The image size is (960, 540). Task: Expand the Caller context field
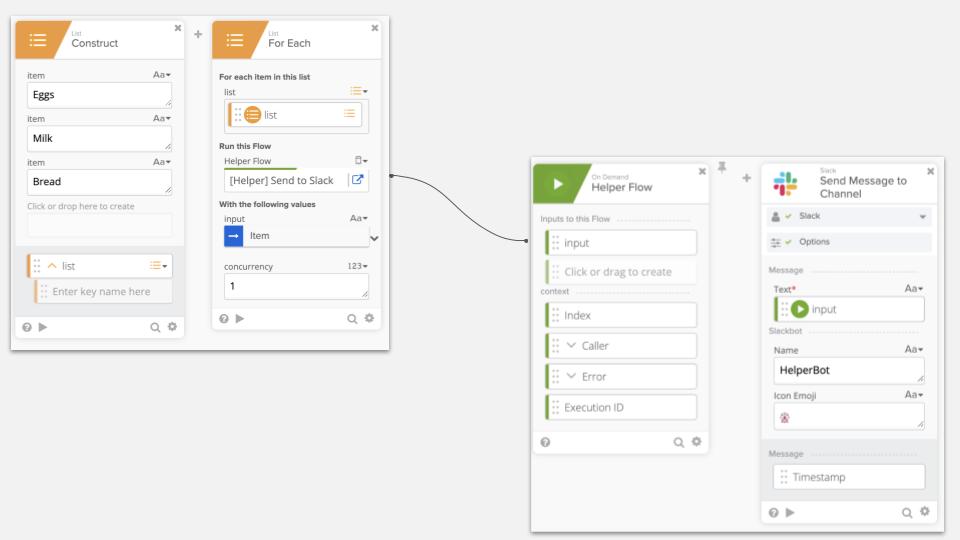[x=571, y=346]
